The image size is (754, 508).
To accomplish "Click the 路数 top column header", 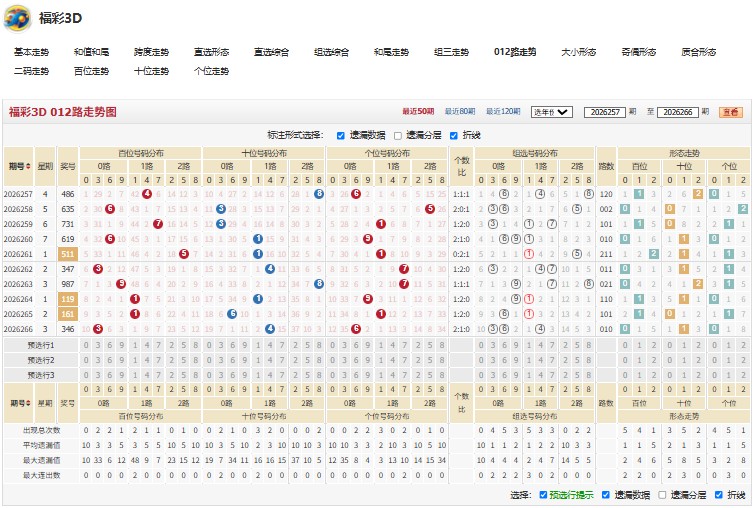I will point(606,166).
